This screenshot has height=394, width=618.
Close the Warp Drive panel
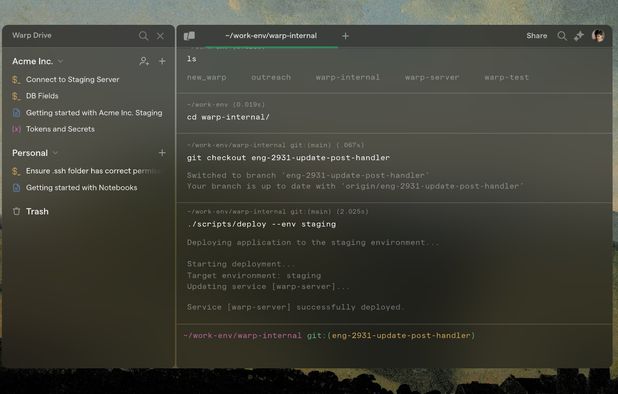[x=160, y=36]
